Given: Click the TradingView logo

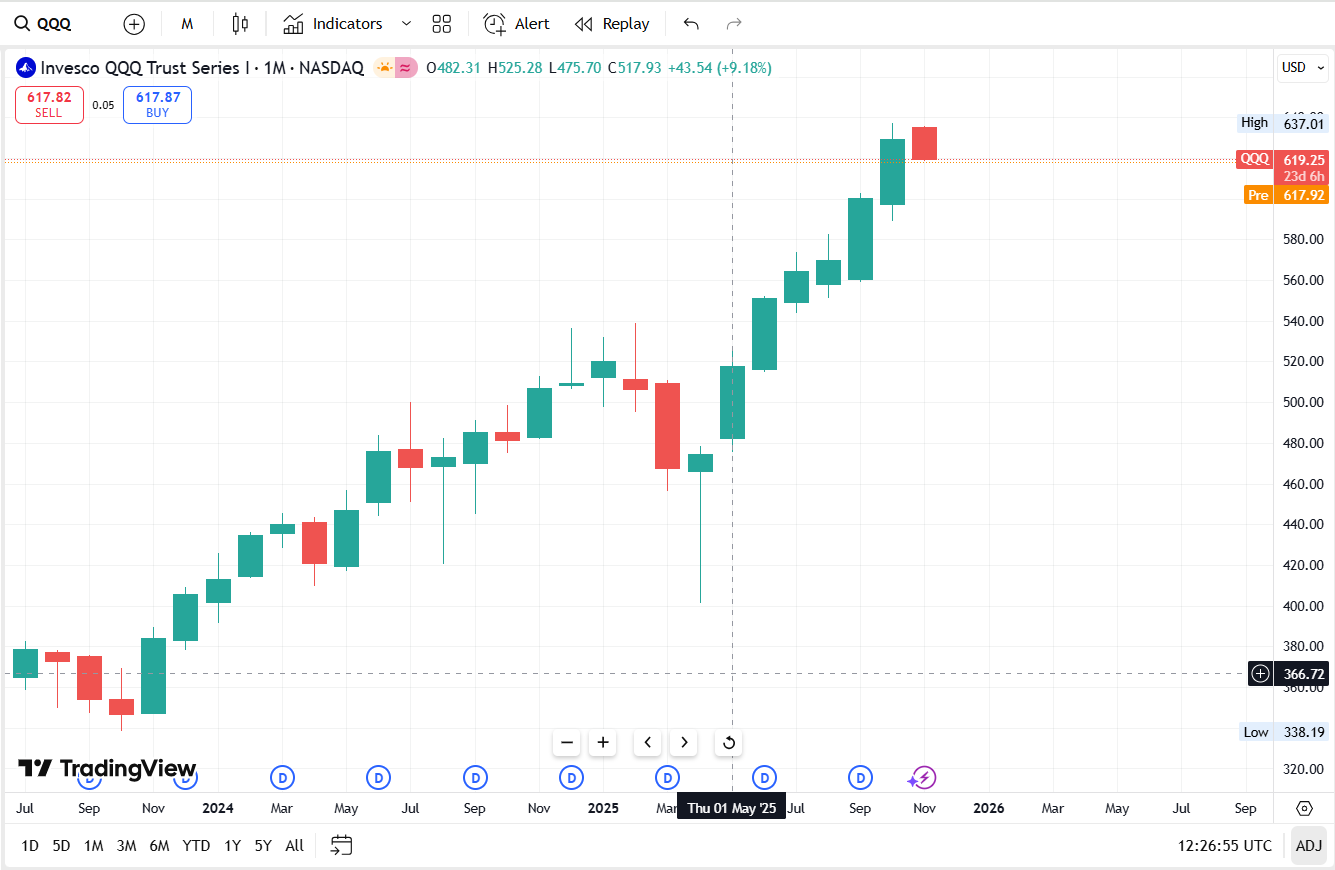Looking at the screenshot, I should pos(107,769).
